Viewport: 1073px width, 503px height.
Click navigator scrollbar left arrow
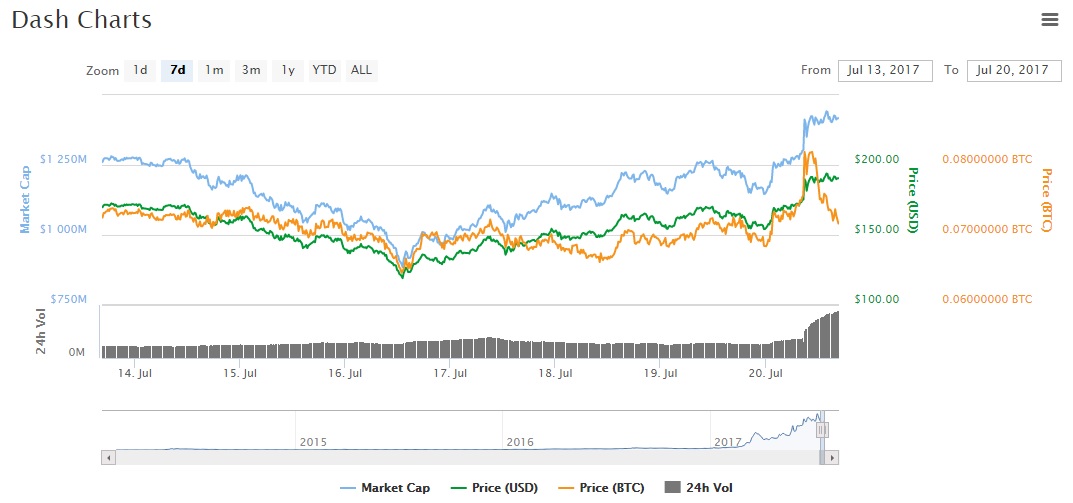pyautogui.click(x=108, y=457)
